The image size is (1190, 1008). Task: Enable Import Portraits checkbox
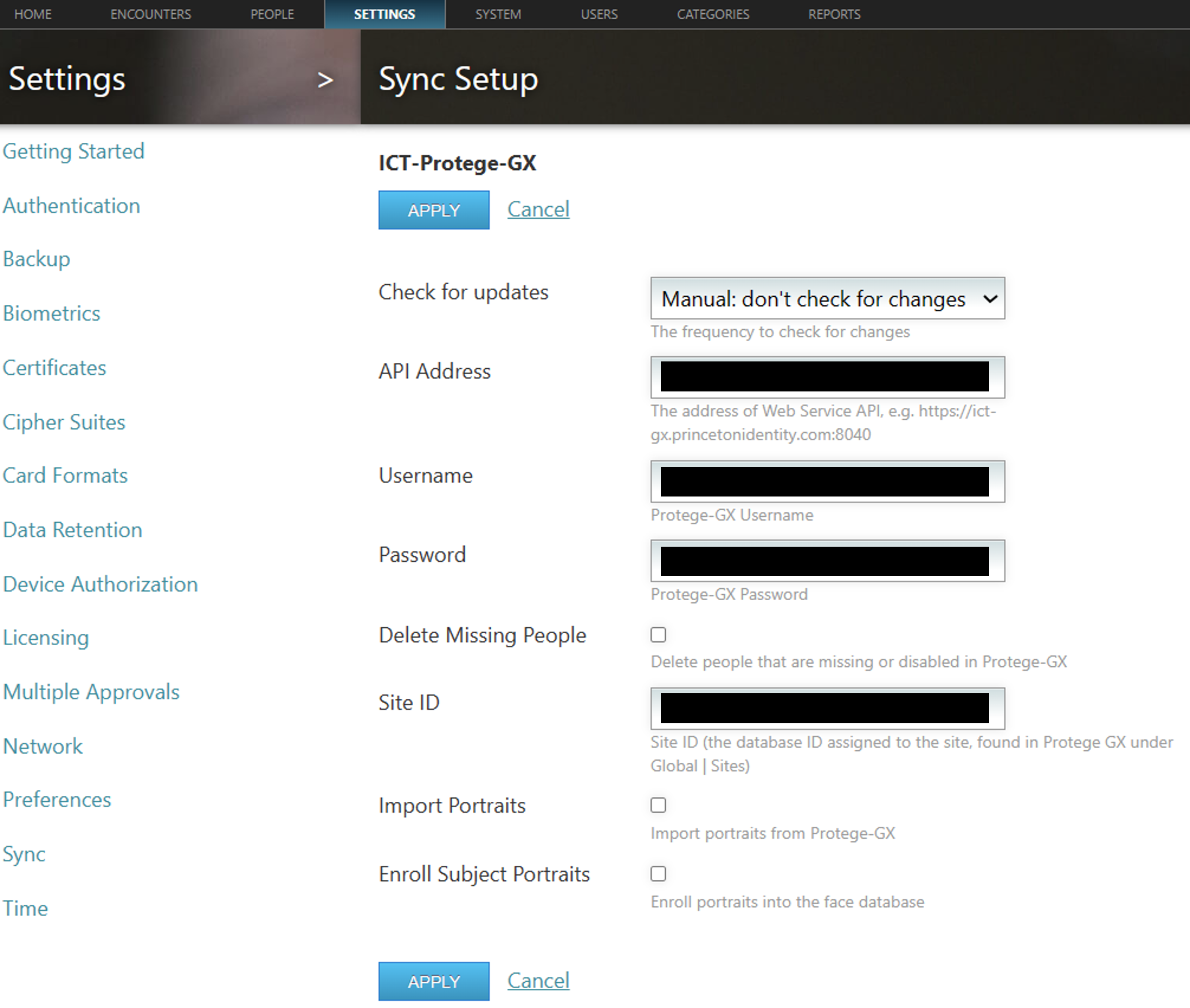[658, 805]
